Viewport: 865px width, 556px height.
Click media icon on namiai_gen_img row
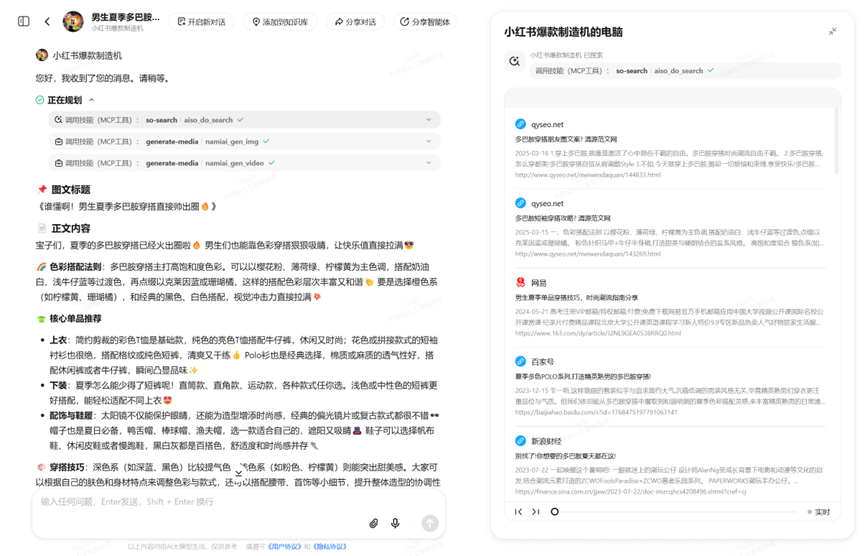coord(58,141)
